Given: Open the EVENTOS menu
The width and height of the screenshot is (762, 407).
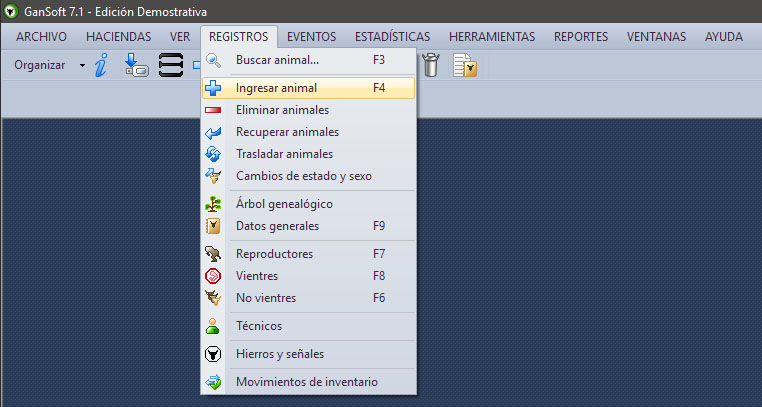Looking at the screenshot, I should click(x=312, y=36).
